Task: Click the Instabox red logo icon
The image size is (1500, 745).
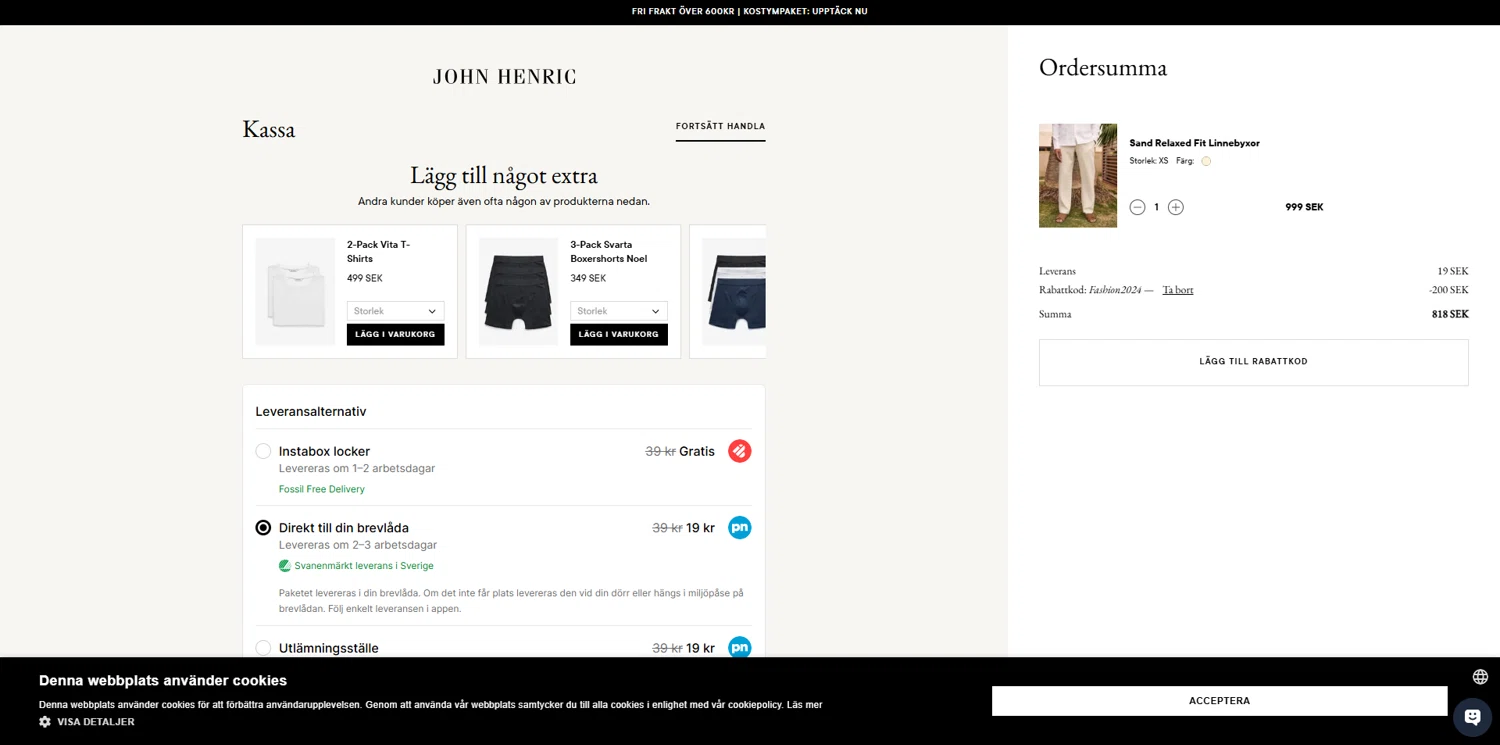Action: pos(739,451)
